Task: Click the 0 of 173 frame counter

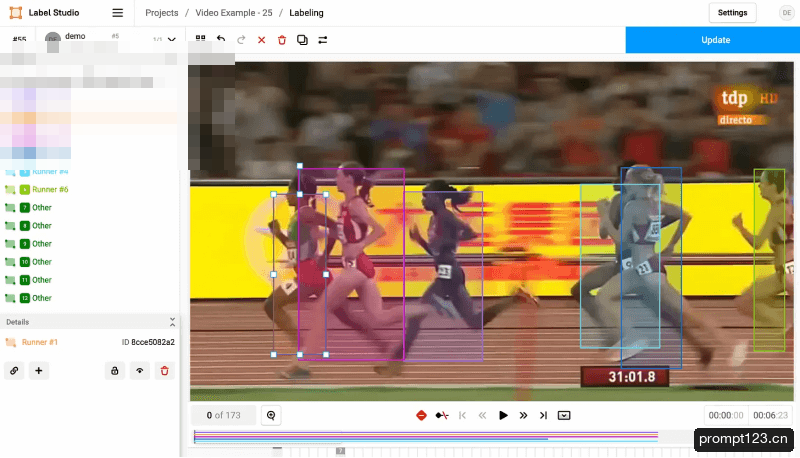Action: 223,415
